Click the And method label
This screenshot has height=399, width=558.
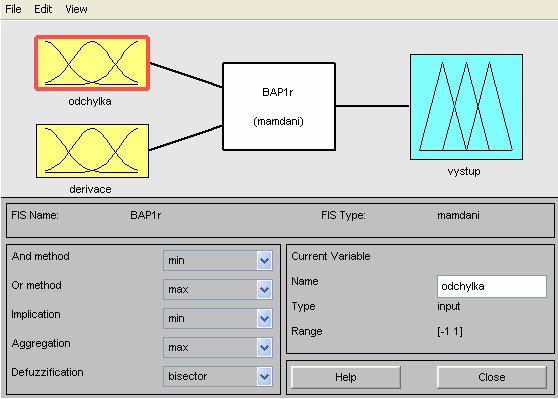click(x=41, y=256)
